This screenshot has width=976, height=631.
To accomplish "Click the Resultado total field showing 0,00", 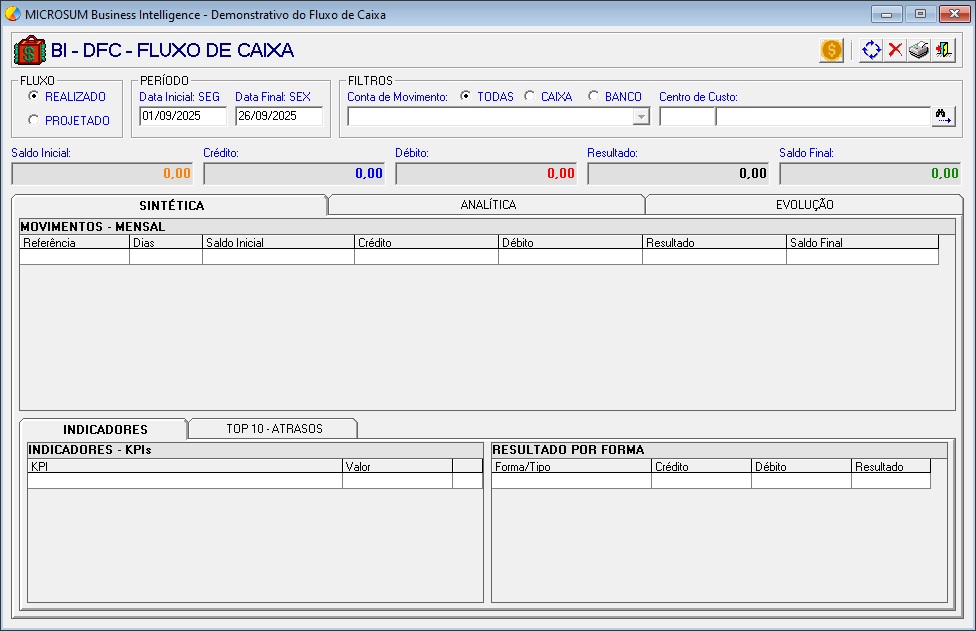I will click(678, 174).
